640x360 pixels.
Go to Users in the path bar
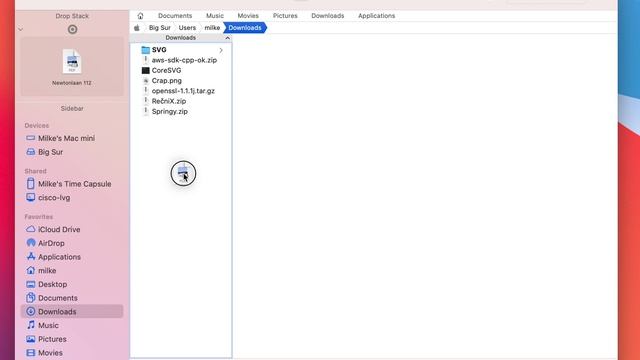[x=187, y=28]
